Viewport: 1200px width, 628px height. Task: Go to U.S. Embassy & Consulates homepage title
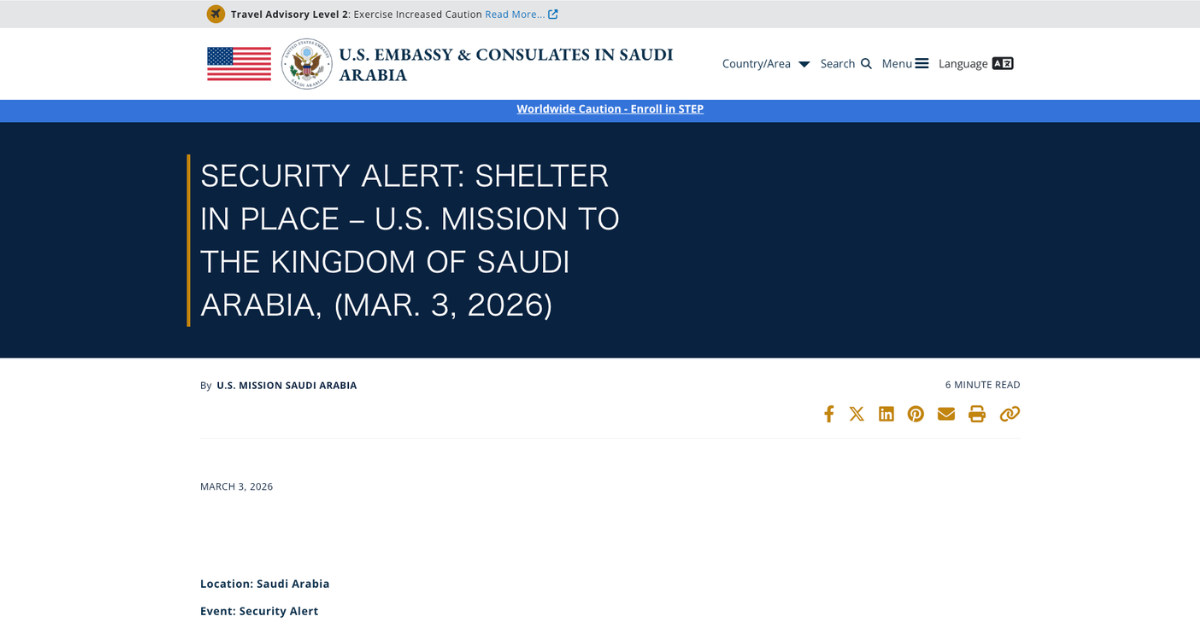point(506,64)
